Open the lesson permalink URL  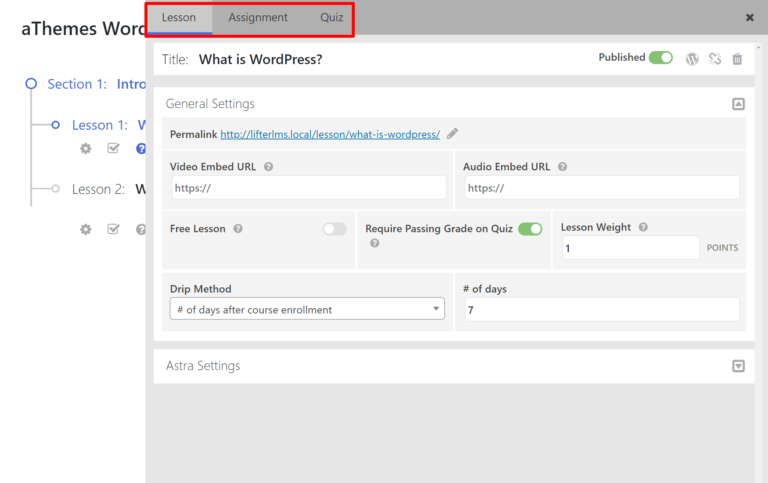tap(330, 134)
